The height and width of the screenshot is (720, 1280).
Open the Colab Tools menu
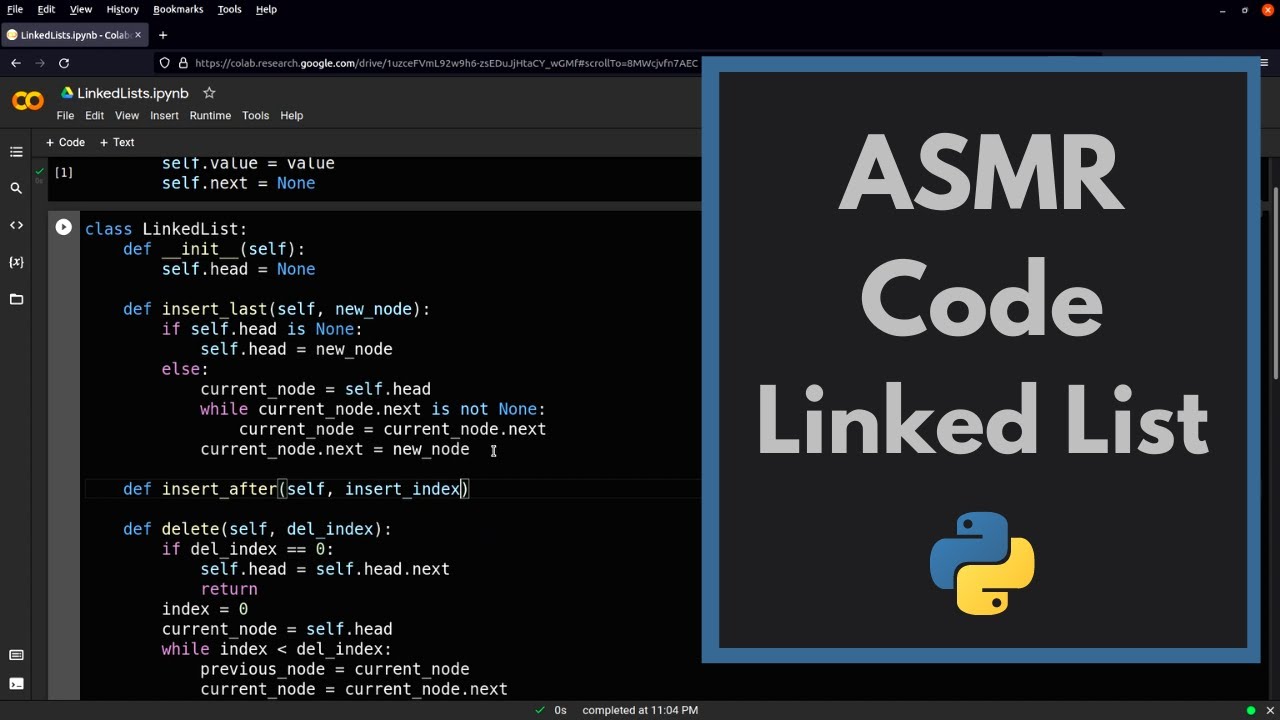click(x=255, y=115)
